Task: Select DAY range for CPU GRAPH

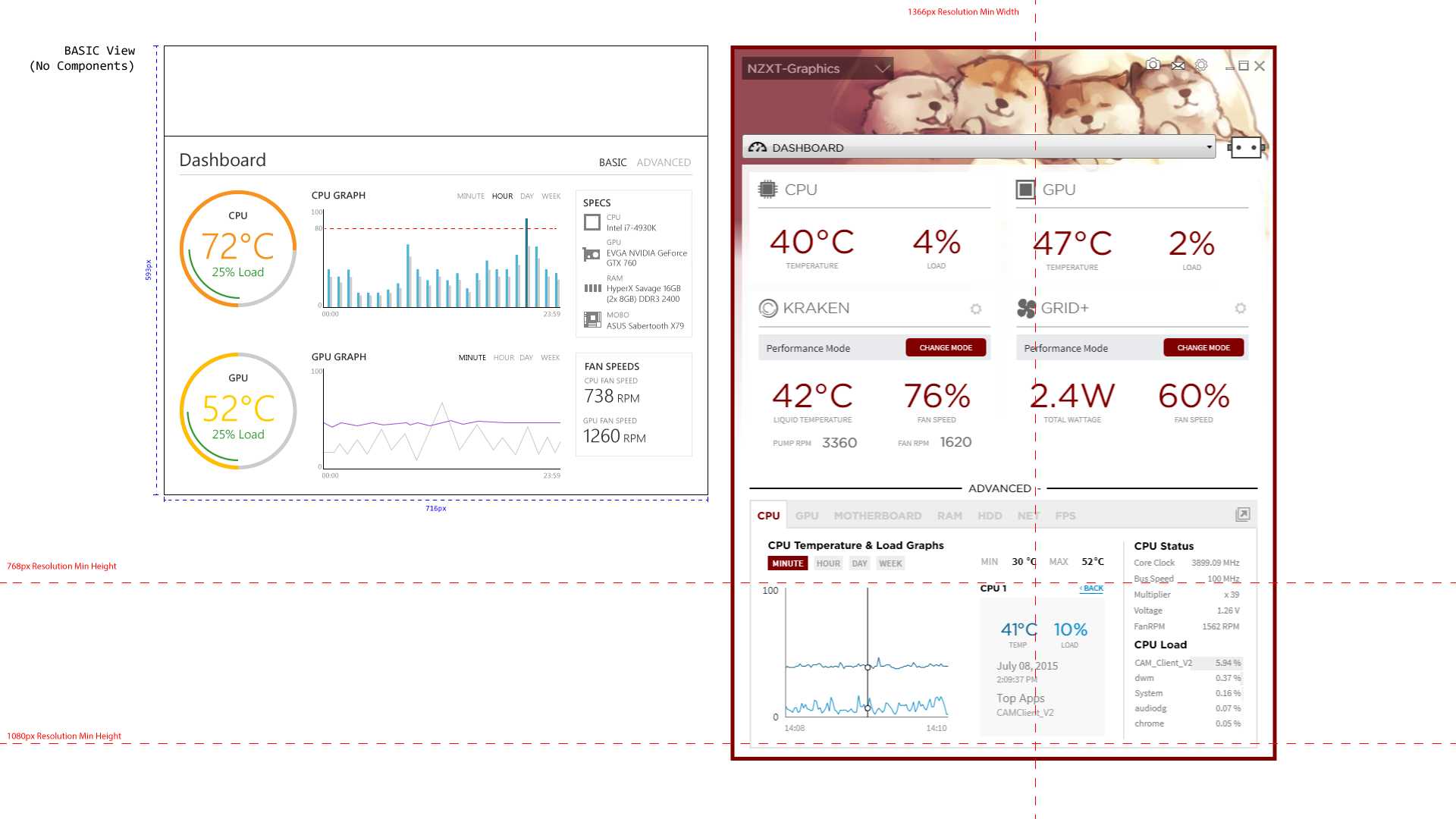Action: 527,196
